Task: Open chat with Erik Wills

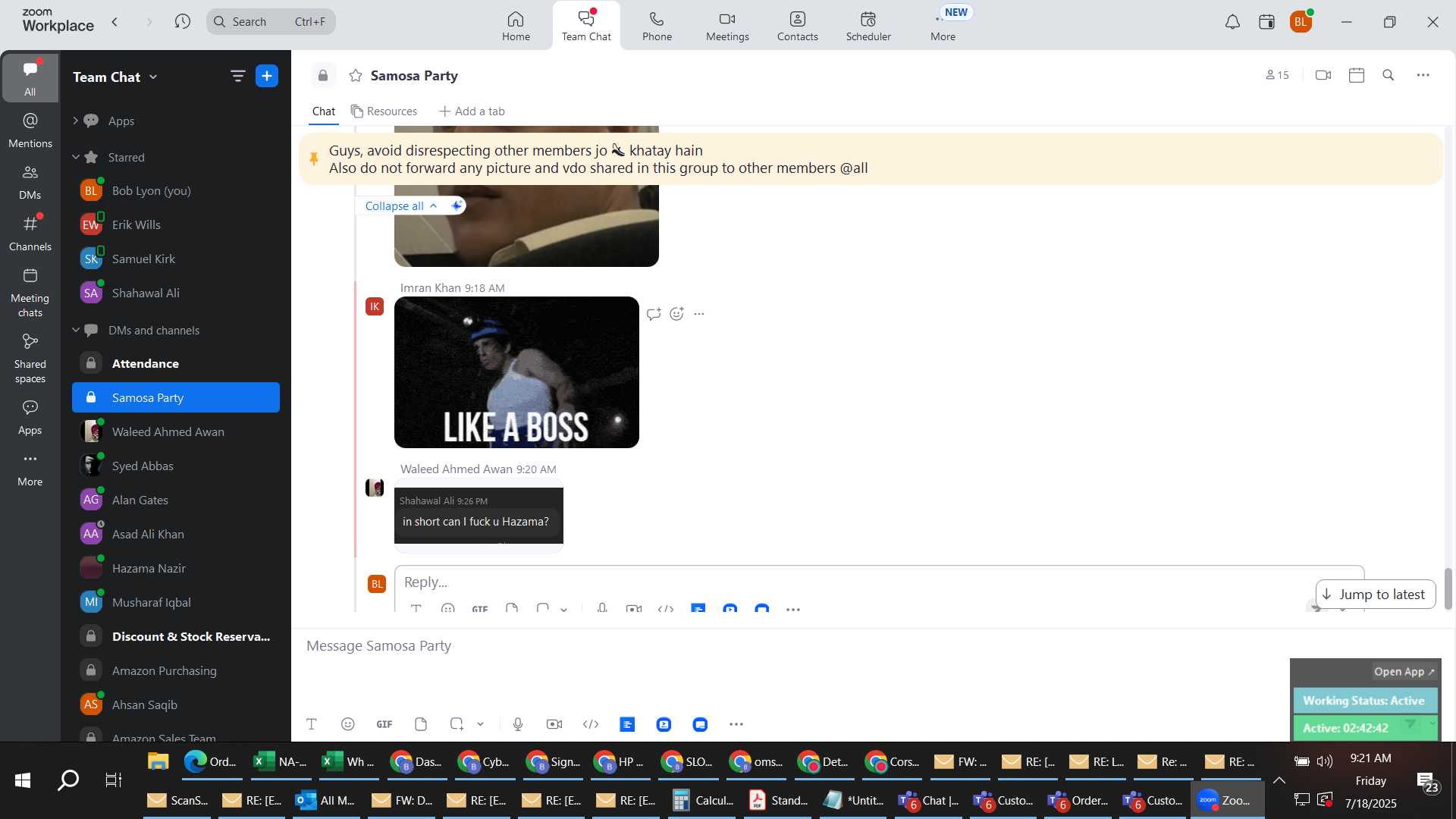Action: point(176,224)
